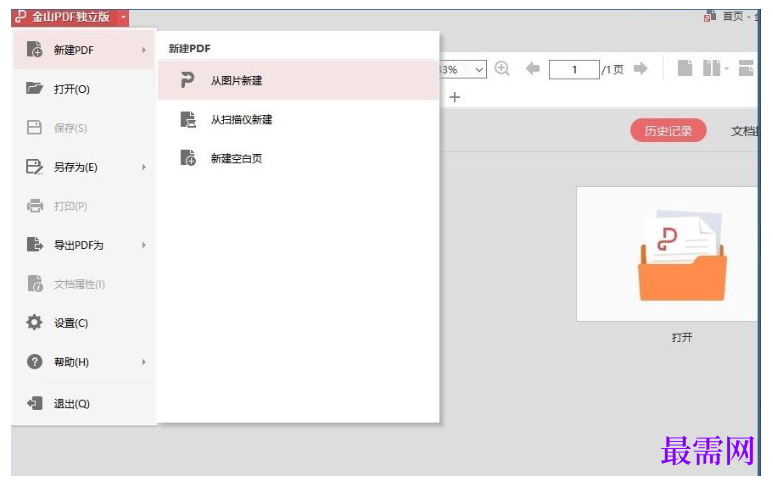Select single page view icon
This screenshot has width=773, height=482.
tap(685, 68)
